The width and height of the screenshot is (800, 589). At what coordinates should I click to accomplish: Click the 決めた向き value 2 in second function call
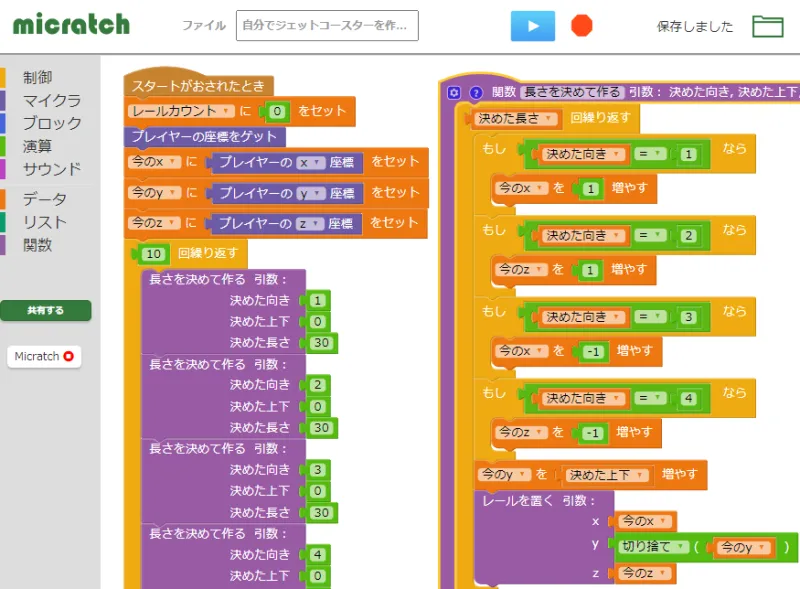pyautogui.click(x=317, y=385)
